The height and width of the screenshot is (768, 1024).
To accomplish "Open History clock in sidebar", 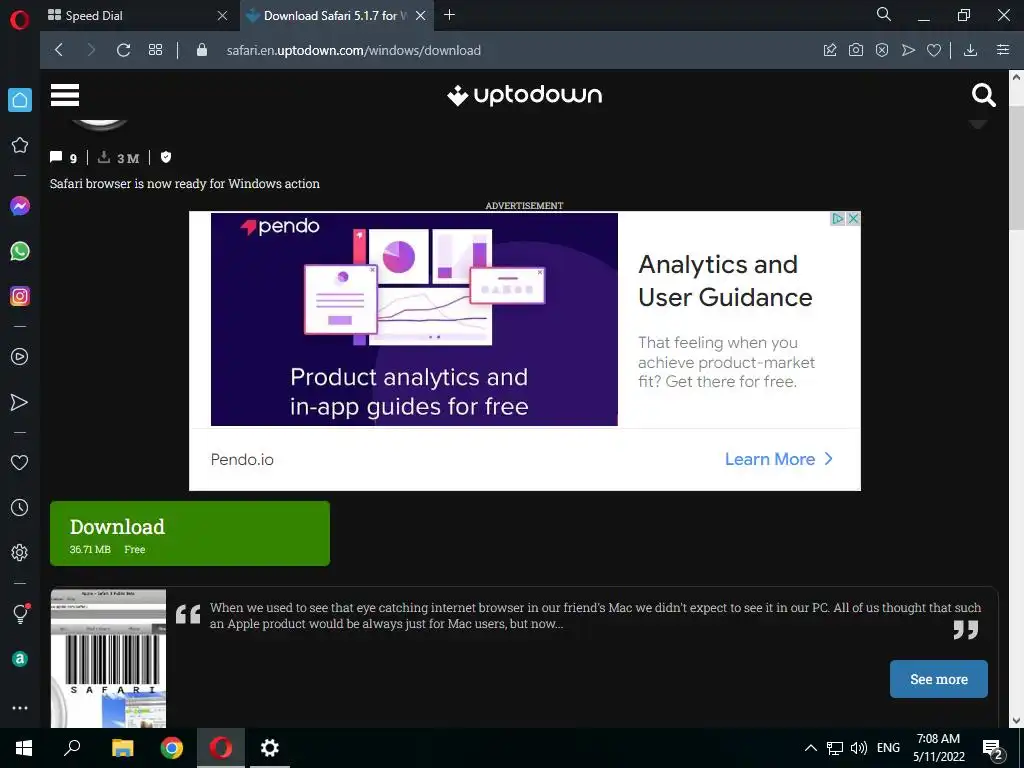I will [20, 507].
